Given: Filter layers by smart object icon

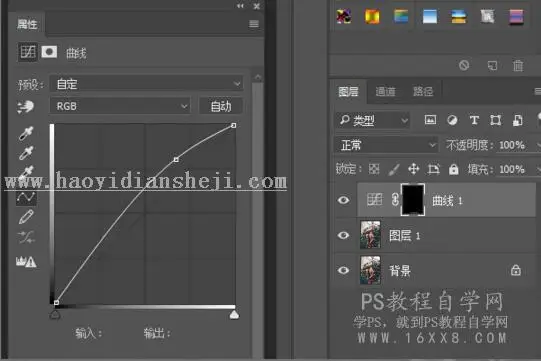Looking at the screenshot, I should coord(518,120).
